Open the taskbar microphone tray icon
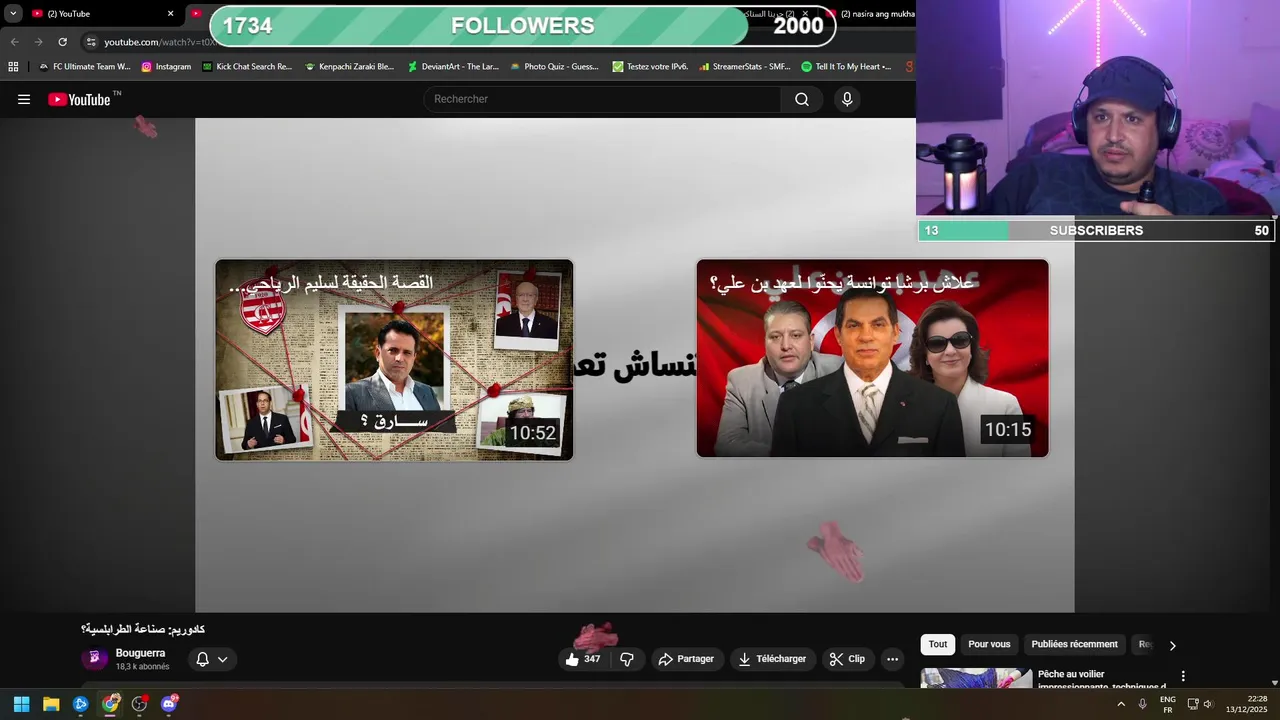The width and height of the screenshot is (1280, 720). 1142,704
